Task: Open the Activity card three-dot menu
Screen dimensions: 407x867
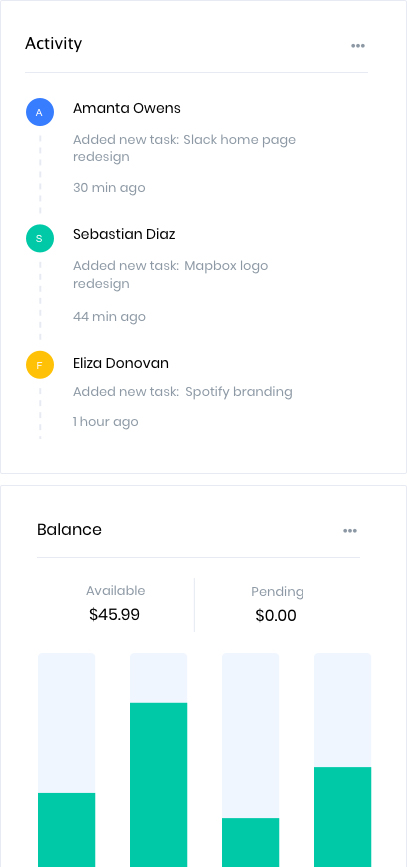Action: (358, 46)
